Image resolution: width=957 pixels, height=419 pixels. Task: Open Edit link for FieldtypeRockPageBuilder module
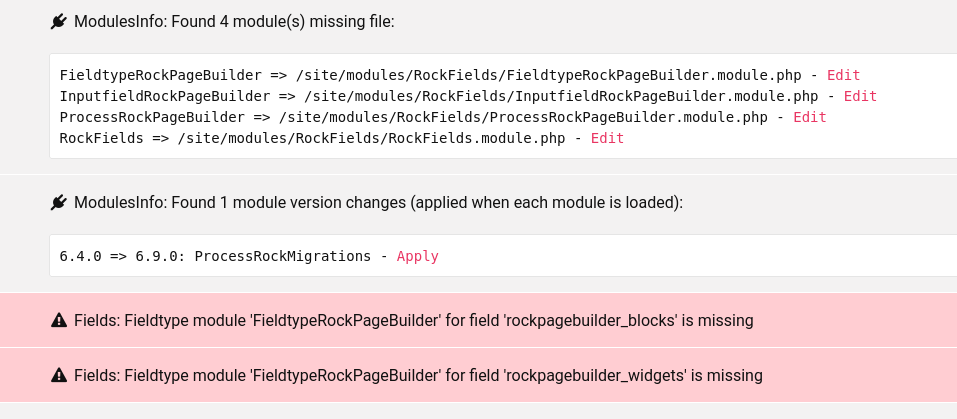tap(843, 76)
